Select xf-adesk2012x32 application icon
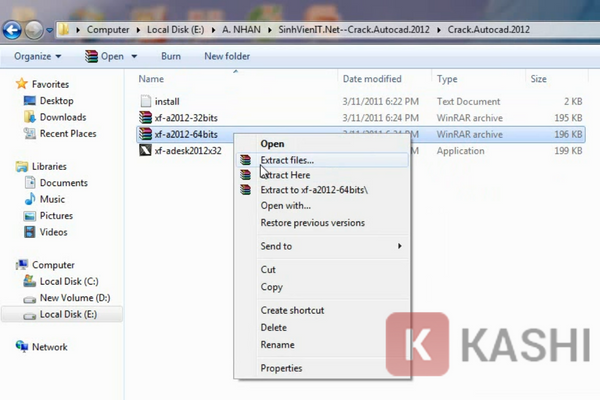The image size is (600, 400). [x=145, y=150]
